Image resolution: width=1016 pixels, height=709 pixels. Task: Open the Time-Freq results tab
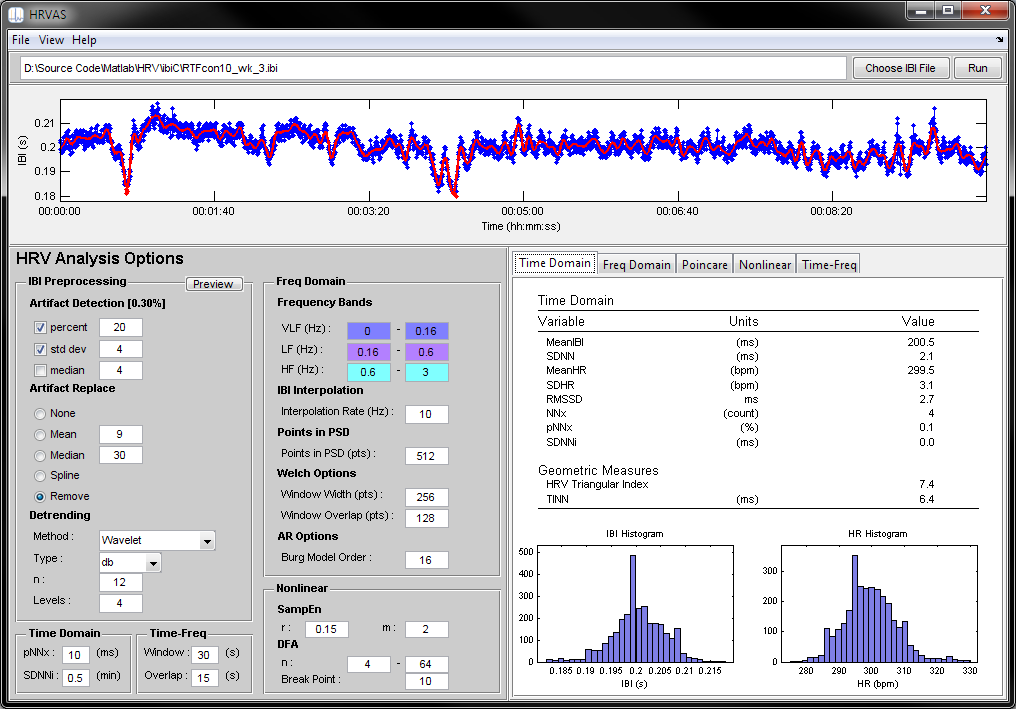pos(829,264)
